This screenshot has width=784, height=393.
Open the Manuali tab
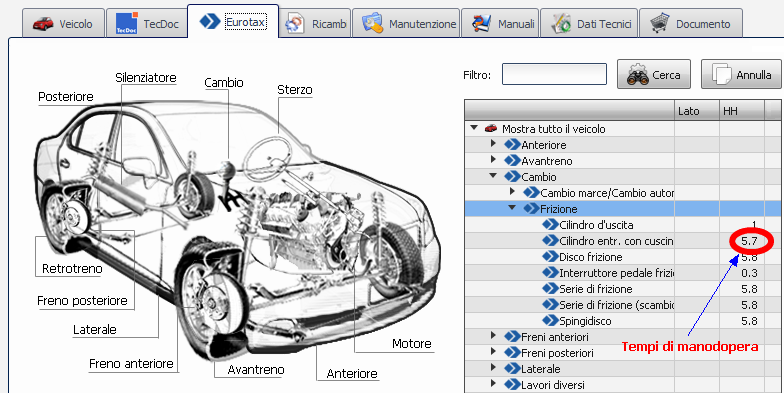500,23
